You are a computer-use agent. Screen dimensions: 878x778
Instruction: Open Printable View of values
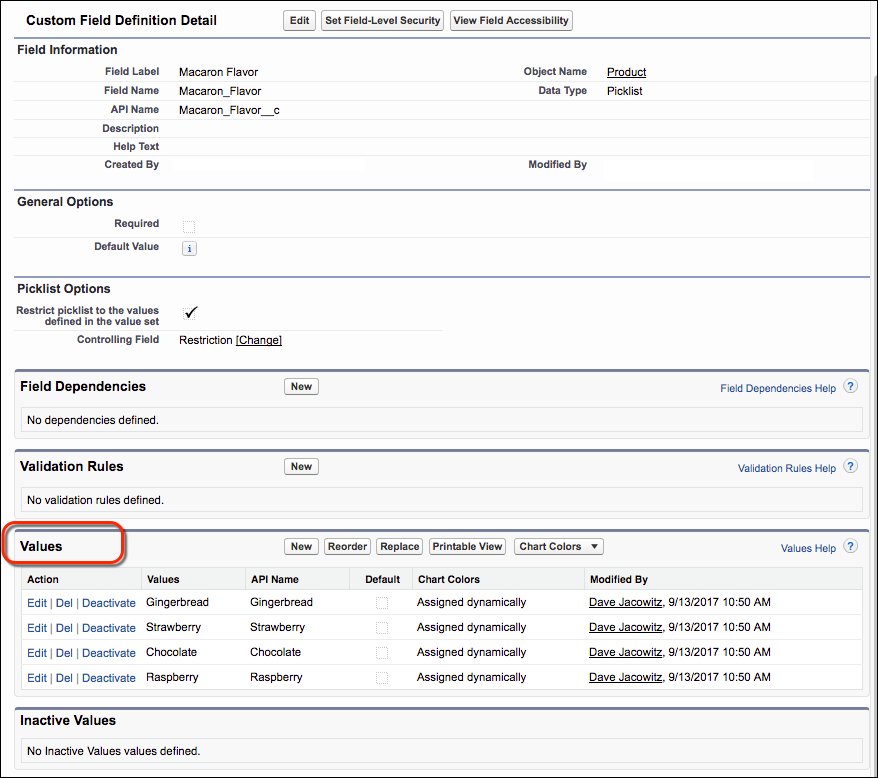point(466,546)
